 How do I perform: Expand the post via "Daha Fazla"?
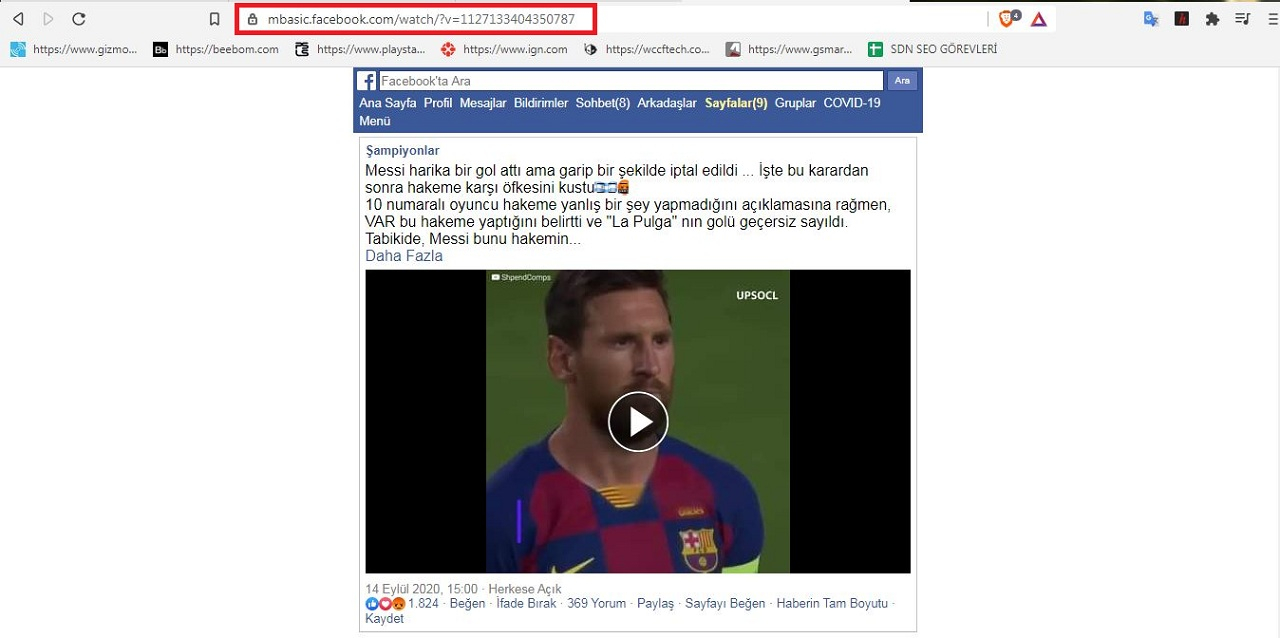pyautogui.click(x=403, y=255)
